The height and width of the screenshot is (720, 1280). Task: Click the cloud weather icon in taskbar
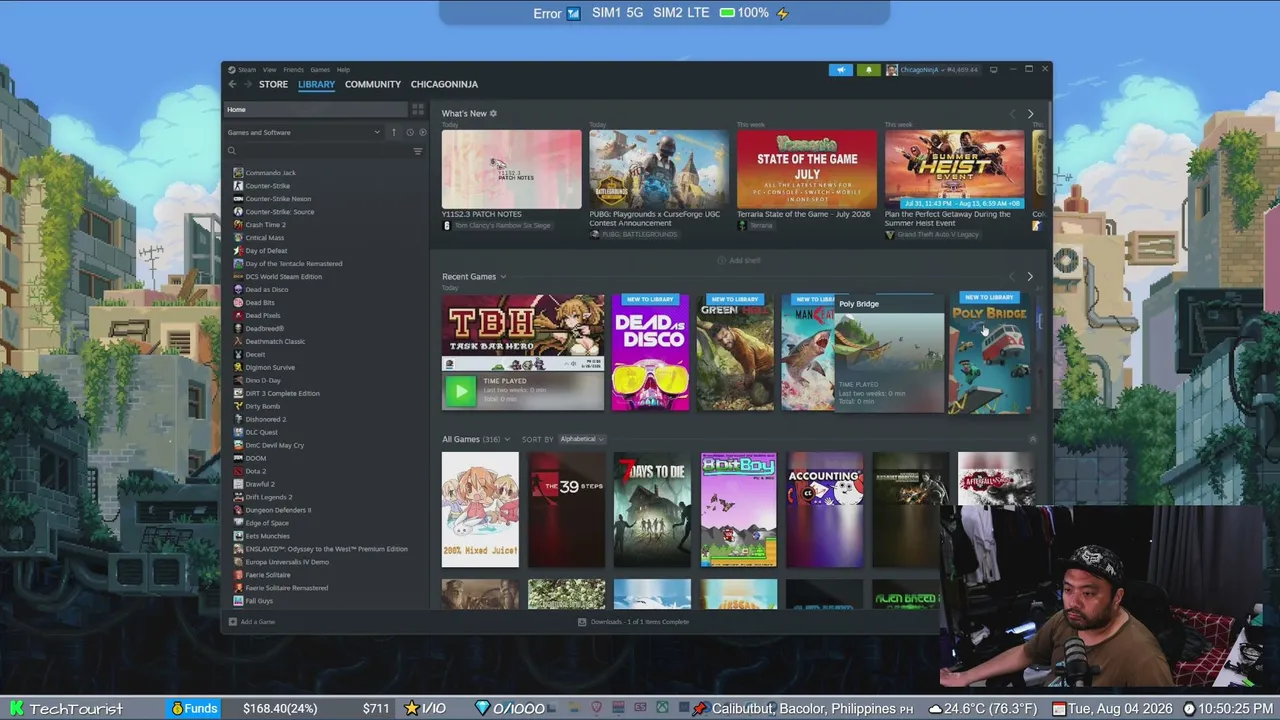[935, 709]
